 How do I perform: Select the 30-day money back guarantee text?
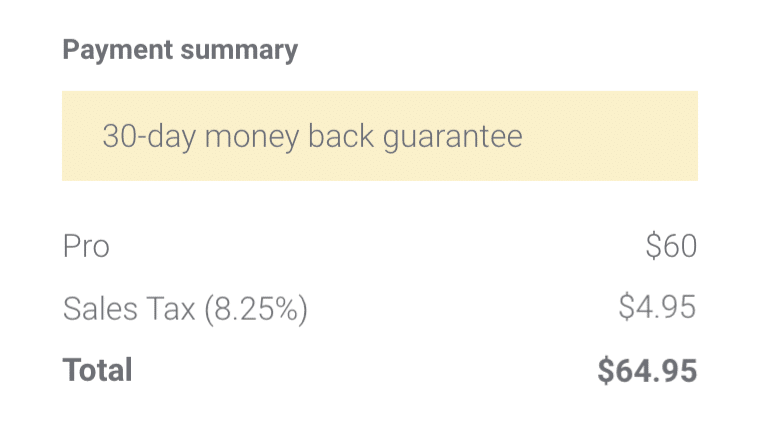[x=312, y=136]
